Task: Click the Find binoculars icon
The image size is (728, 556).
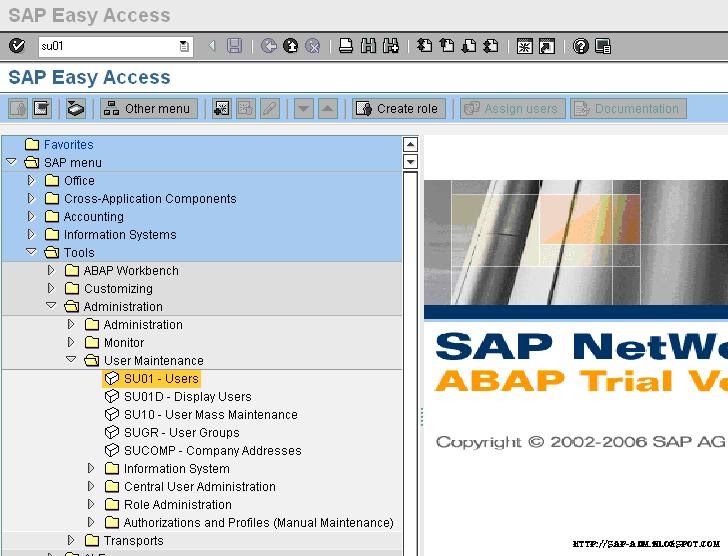Action: [x=368, y=46]
